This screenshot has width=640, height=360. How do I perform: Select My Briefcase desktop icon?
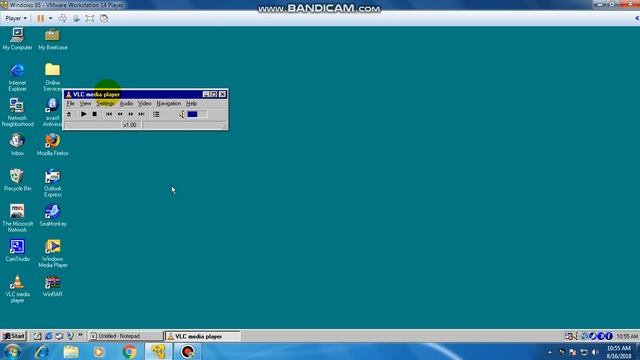pyautogui.click(x=53, y=39)
